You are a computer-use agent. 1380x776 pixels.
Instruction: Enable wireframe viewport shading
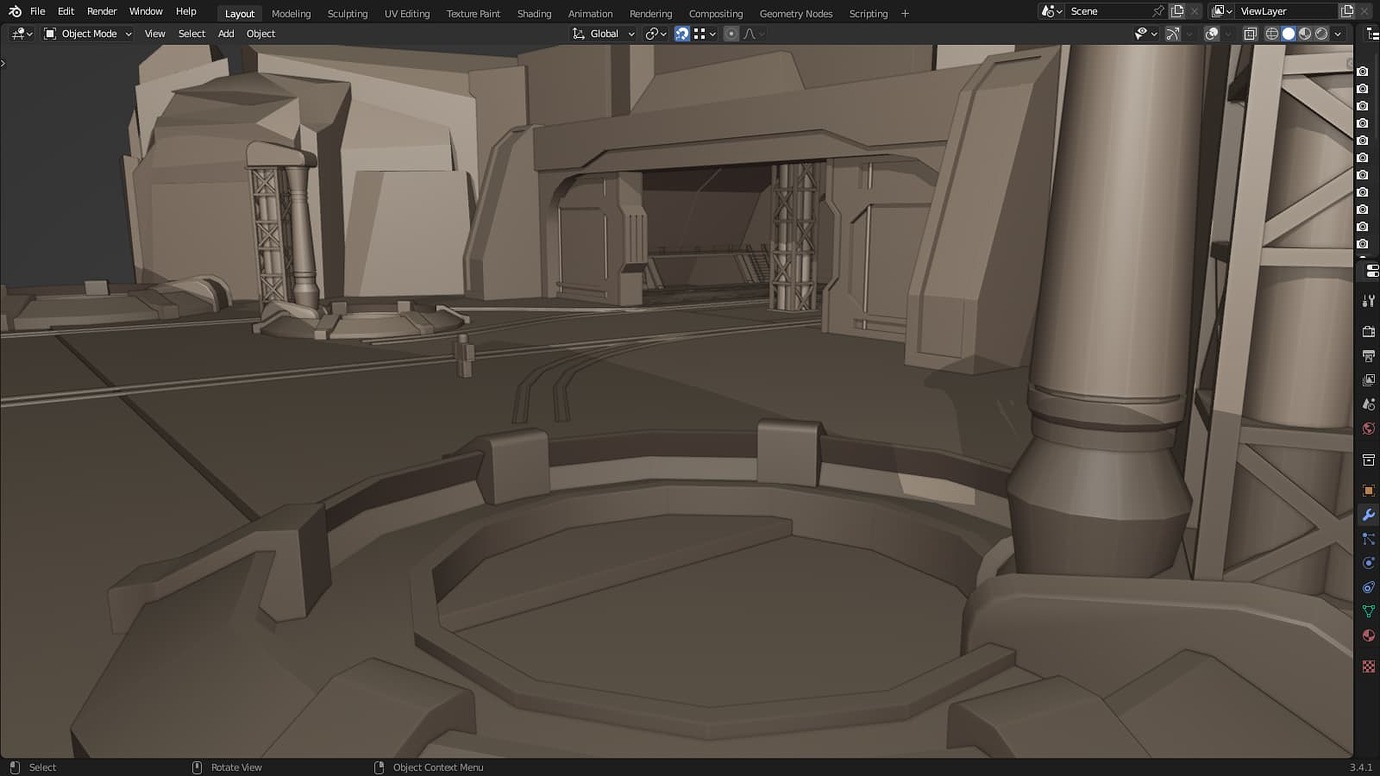pyautogui.click(x=1272, y=33)
